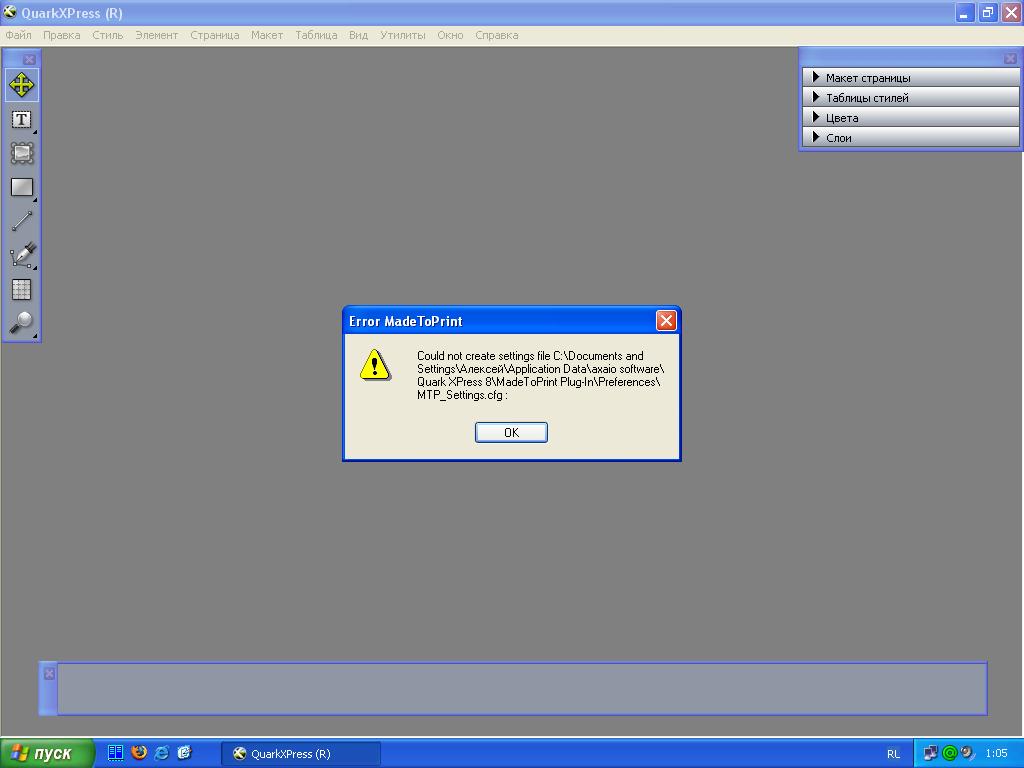Click the gray sphere tray icon

(x=967, y=754)
